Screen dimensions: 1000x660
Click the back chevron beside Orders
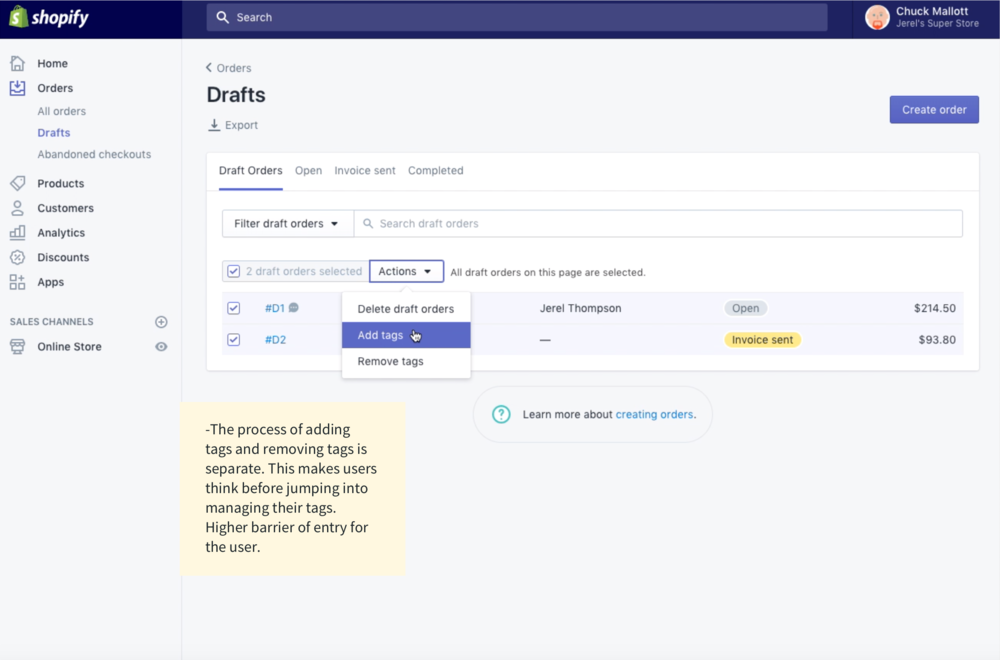[209, 68]
